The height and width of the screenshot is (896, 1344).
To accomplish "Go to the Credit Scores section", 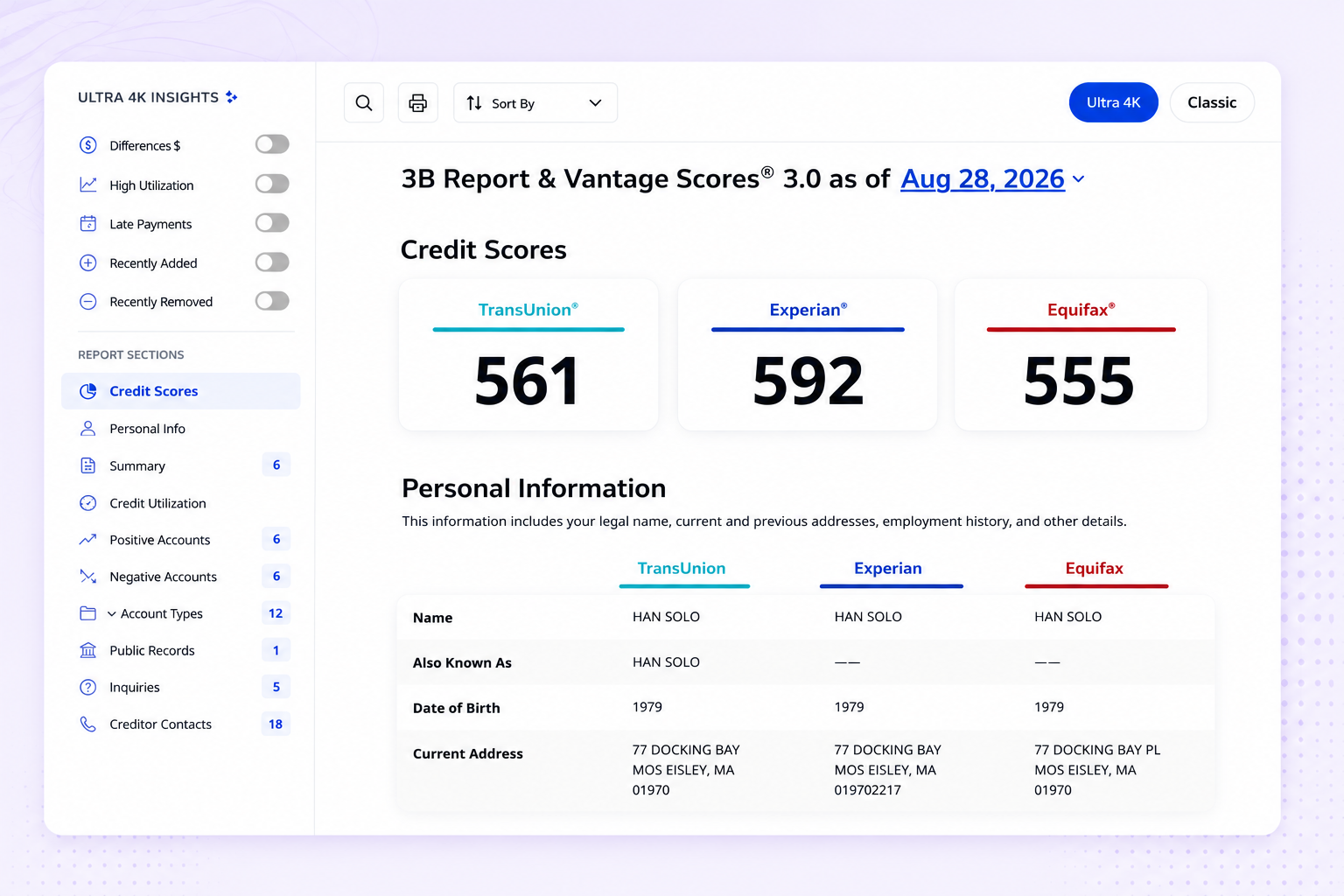I will click(181, 391).
